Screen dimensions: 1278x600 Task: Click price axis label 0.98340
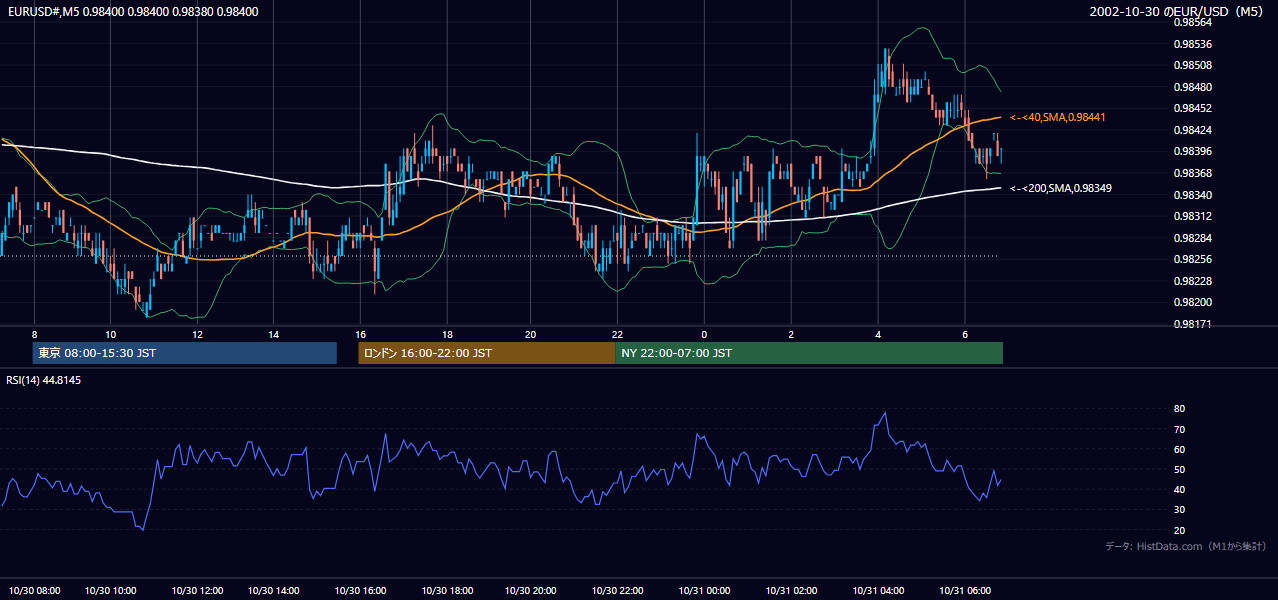coord(1192,195)
